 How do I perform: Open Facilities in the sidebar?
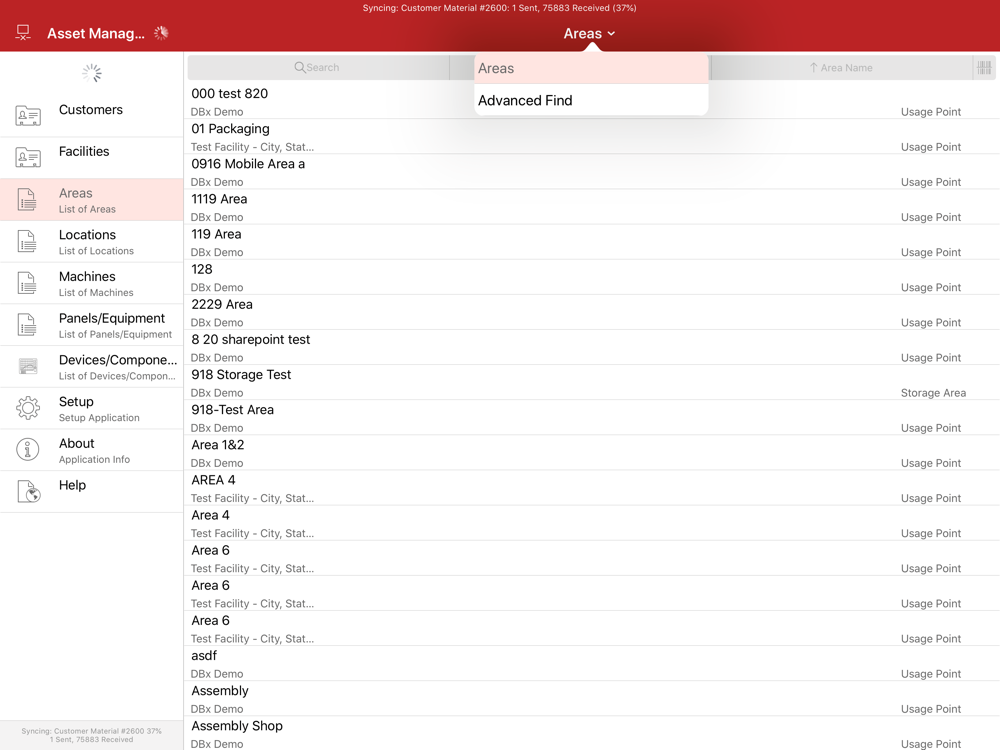91,158
